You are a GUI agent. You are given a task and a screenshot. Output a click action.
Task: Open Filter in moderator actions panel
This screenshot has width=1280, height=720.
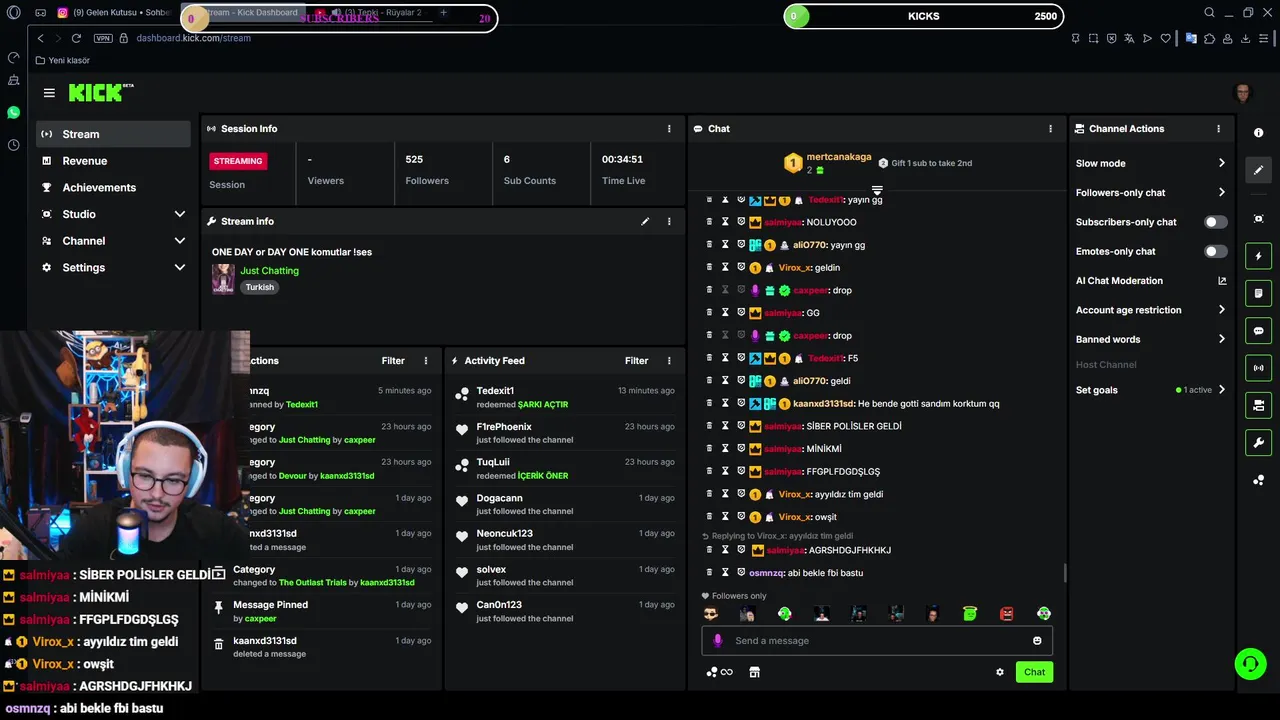(393, 361)
